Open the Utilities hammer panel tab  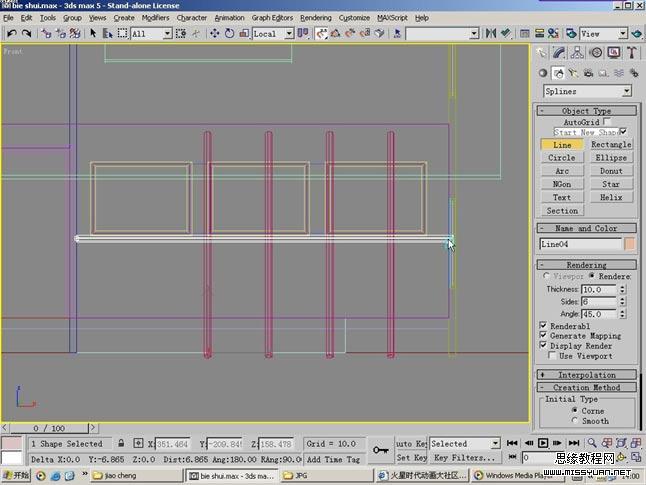tap(632, 53)
